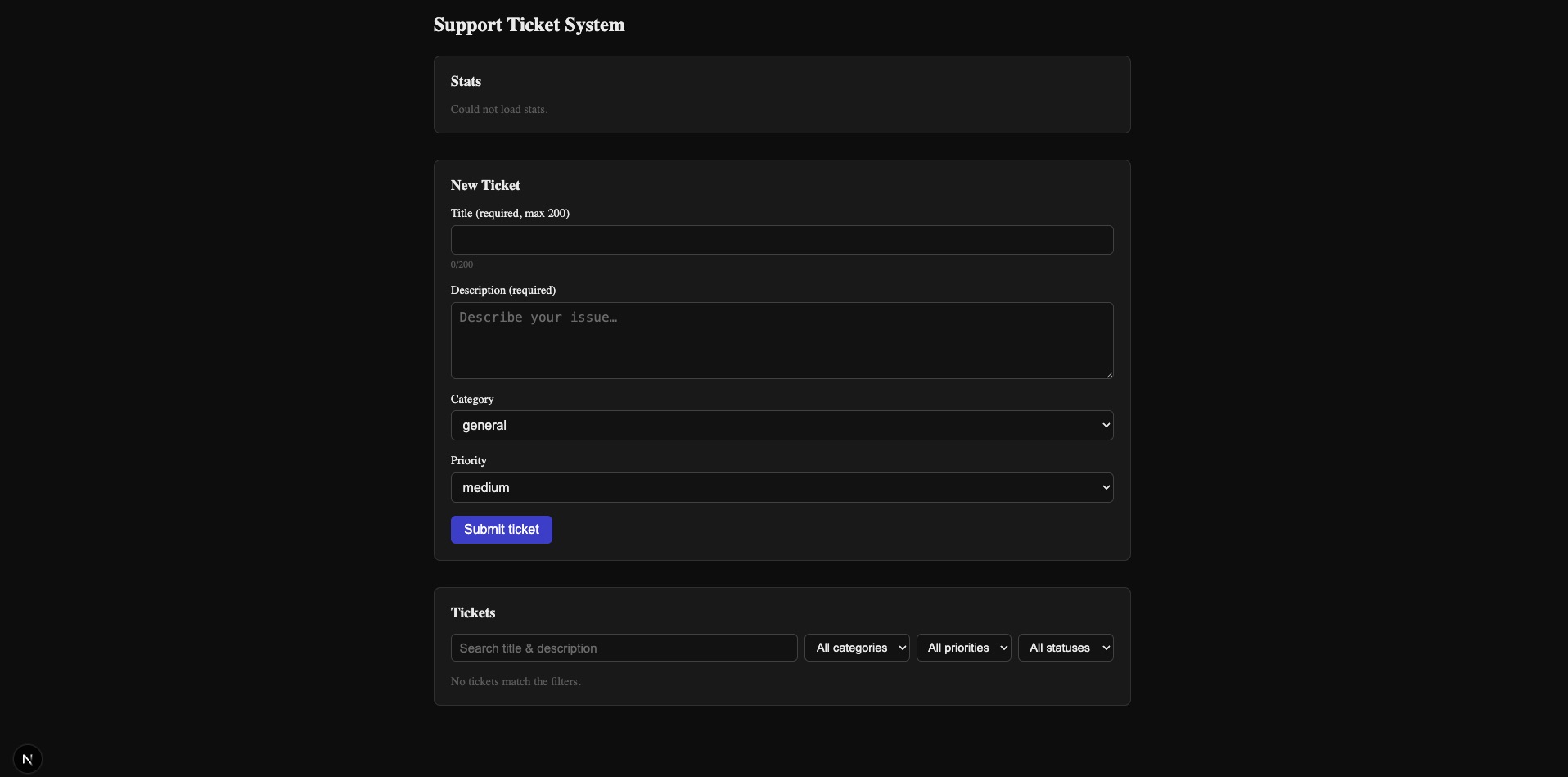
Task: Open the Category dropdown showing general
Action: pyautogui.click(x=782, y=426)
